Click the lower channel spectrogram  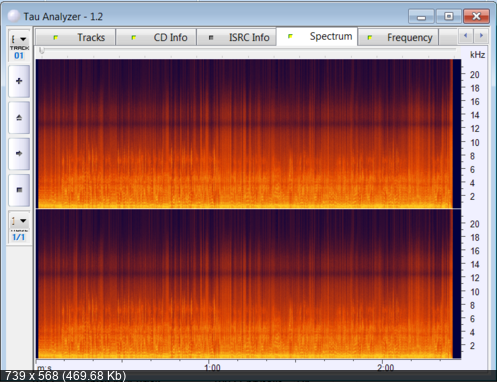(x=248, y=284)
